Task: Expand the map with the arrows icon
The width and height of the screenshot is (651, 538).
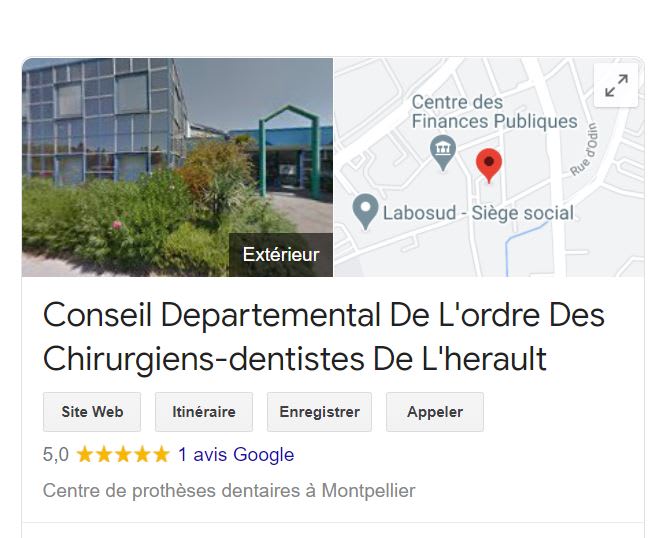Action: coord(616,86)
